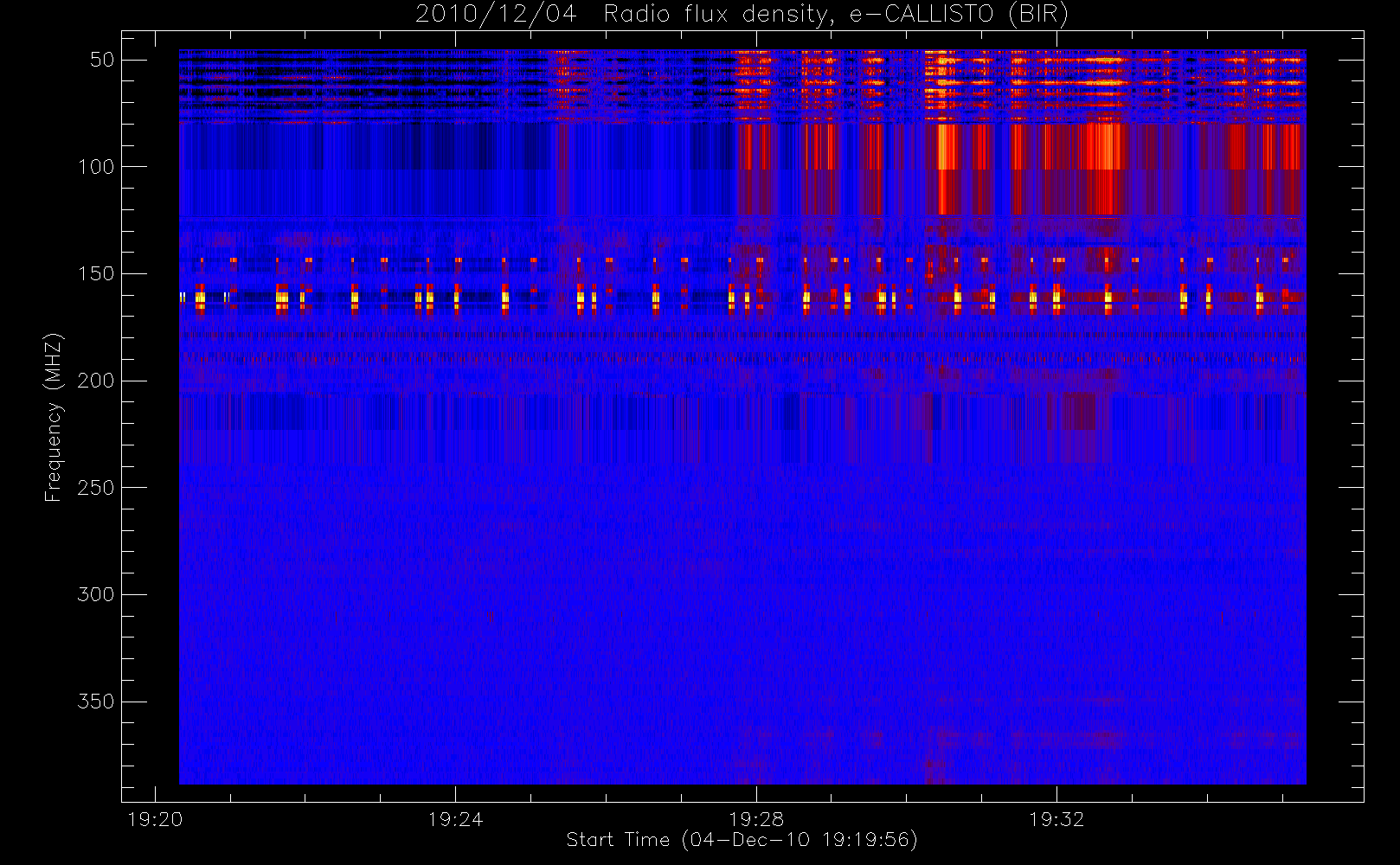1400x865 pixels.
Task: Click the plot title '2010/12/04 Radio flux density, e-CALLISTO (BIR)'
Action: coord(742,15)
